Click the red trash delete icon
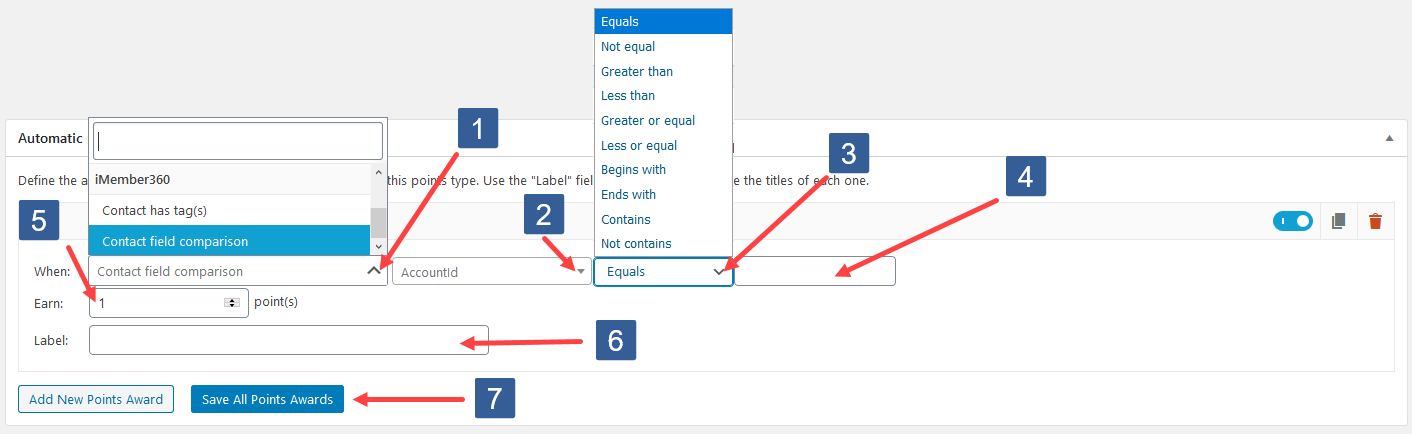Viewport: 1412px width, 434px height. tap(1376, 221)
